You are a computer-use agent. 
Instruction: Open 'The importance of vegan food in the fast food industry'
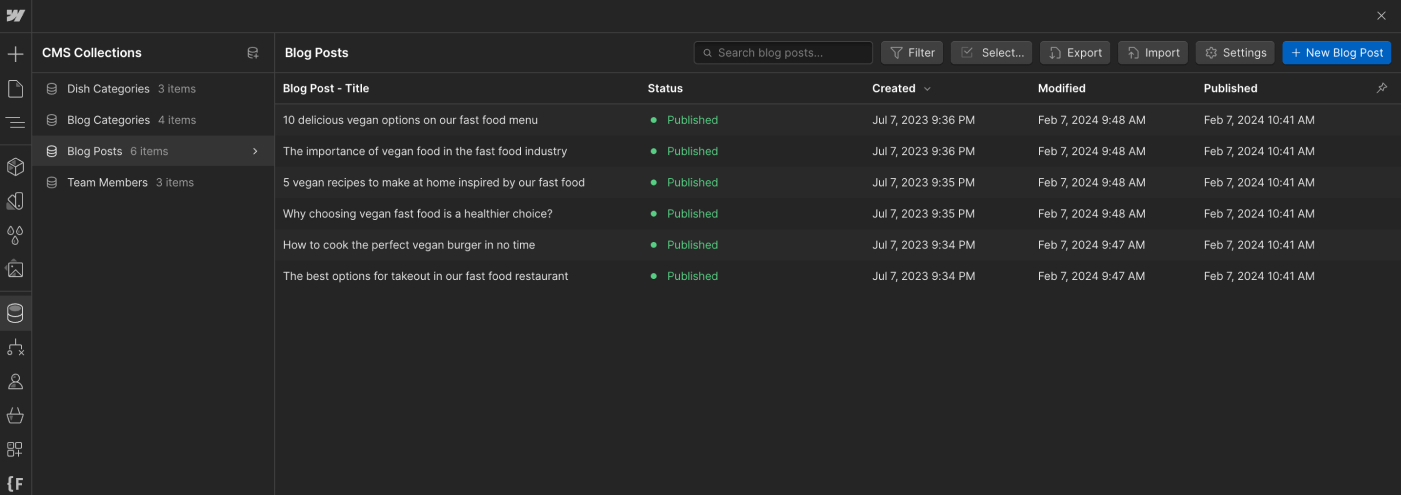425,151
